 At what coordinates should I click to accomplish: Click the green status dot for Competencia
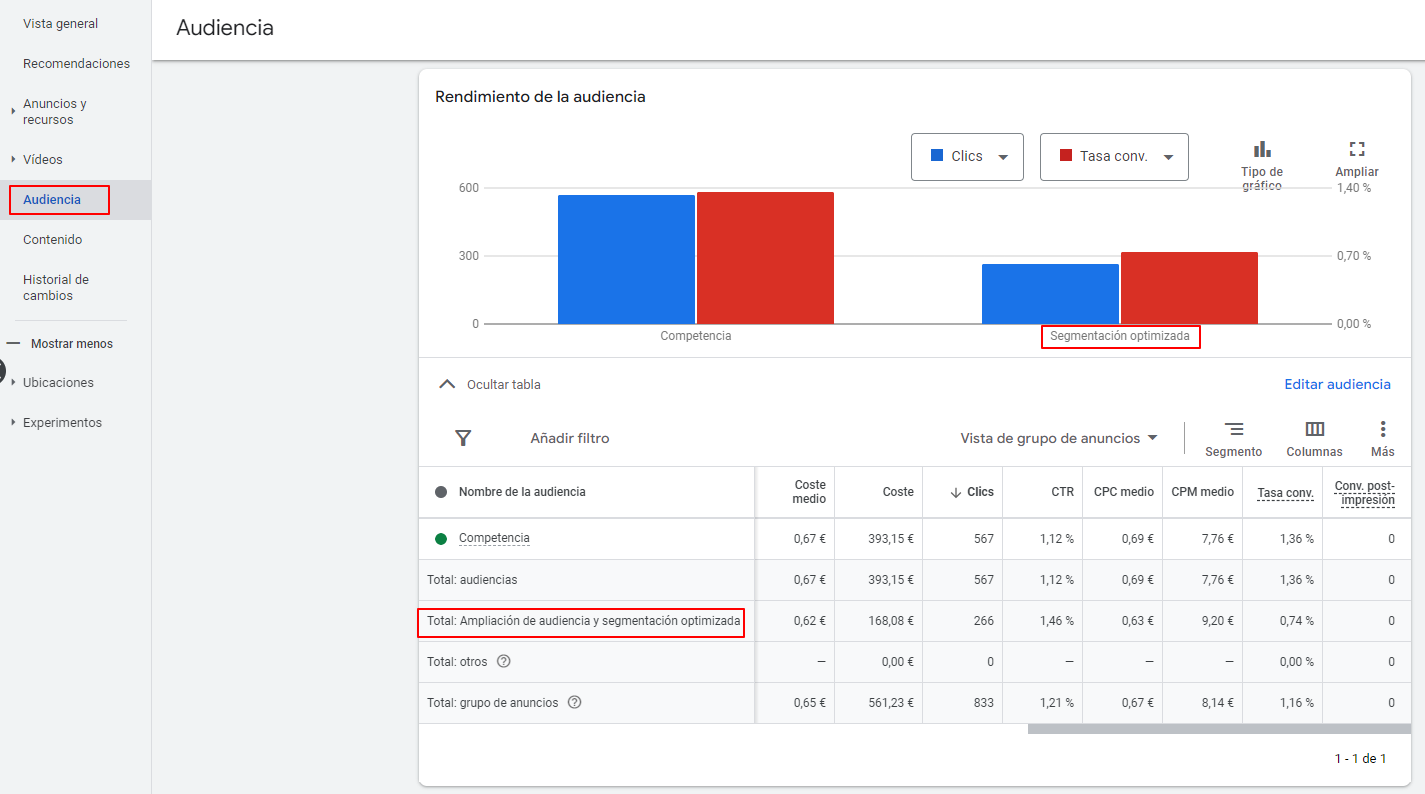(441, 539)
